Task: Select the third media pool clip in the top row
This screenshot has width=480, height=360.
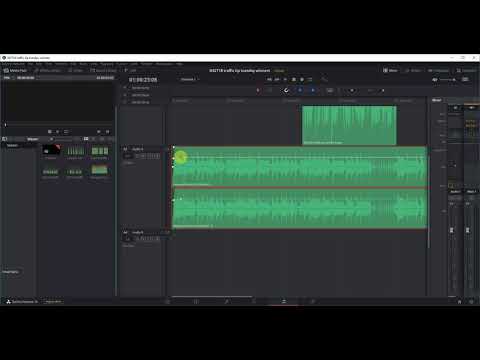Action: [100, 151]
